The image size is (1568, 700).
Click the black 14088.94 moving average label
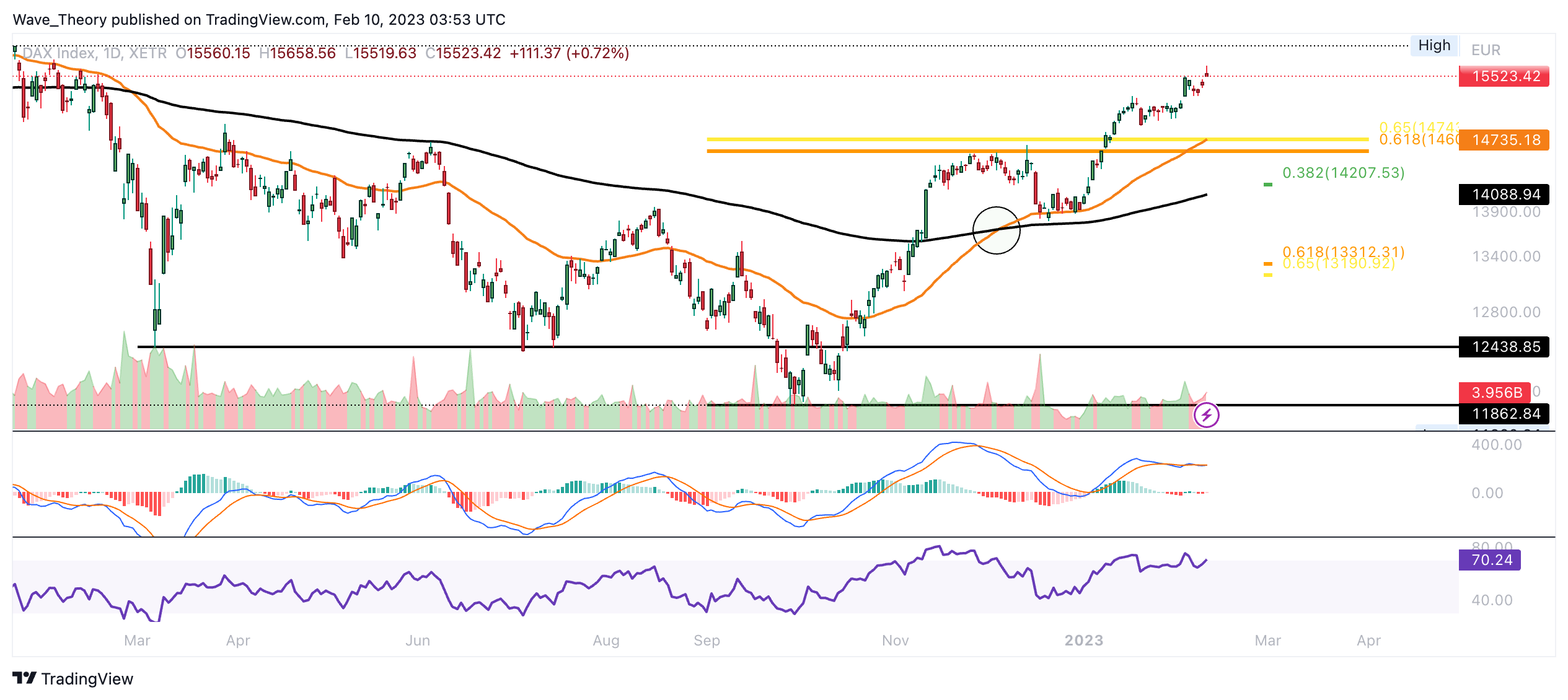point(1505,195)
